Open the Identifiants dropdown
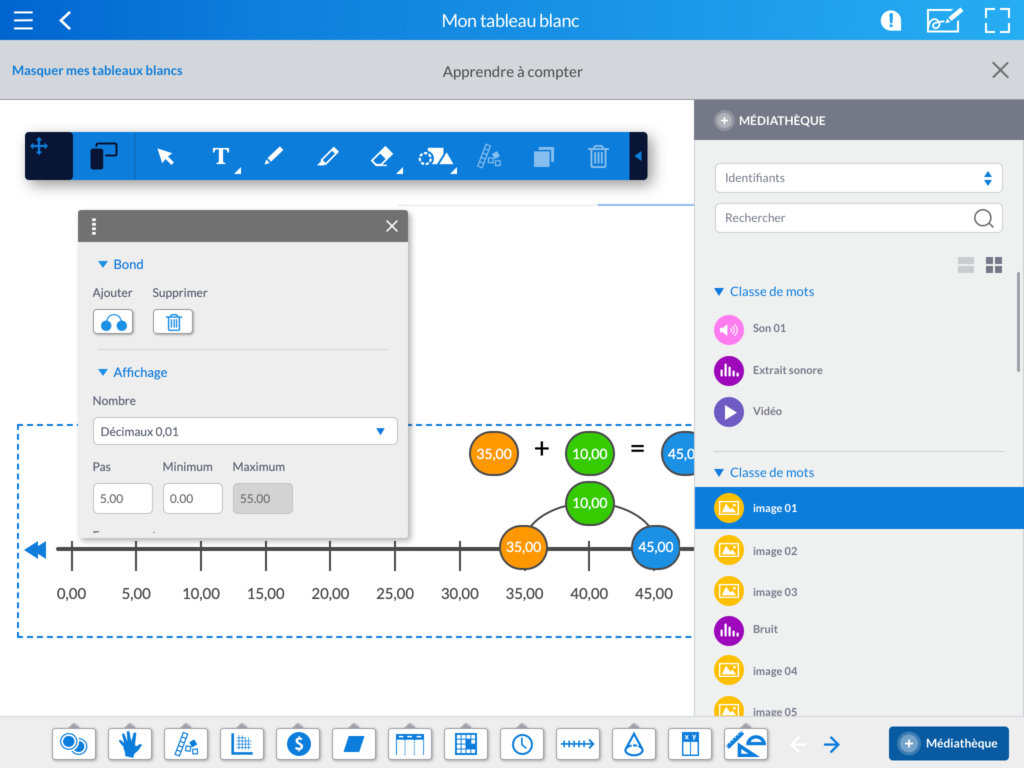The height and width of the screenshot is (768, 1024). pos(858,178)
